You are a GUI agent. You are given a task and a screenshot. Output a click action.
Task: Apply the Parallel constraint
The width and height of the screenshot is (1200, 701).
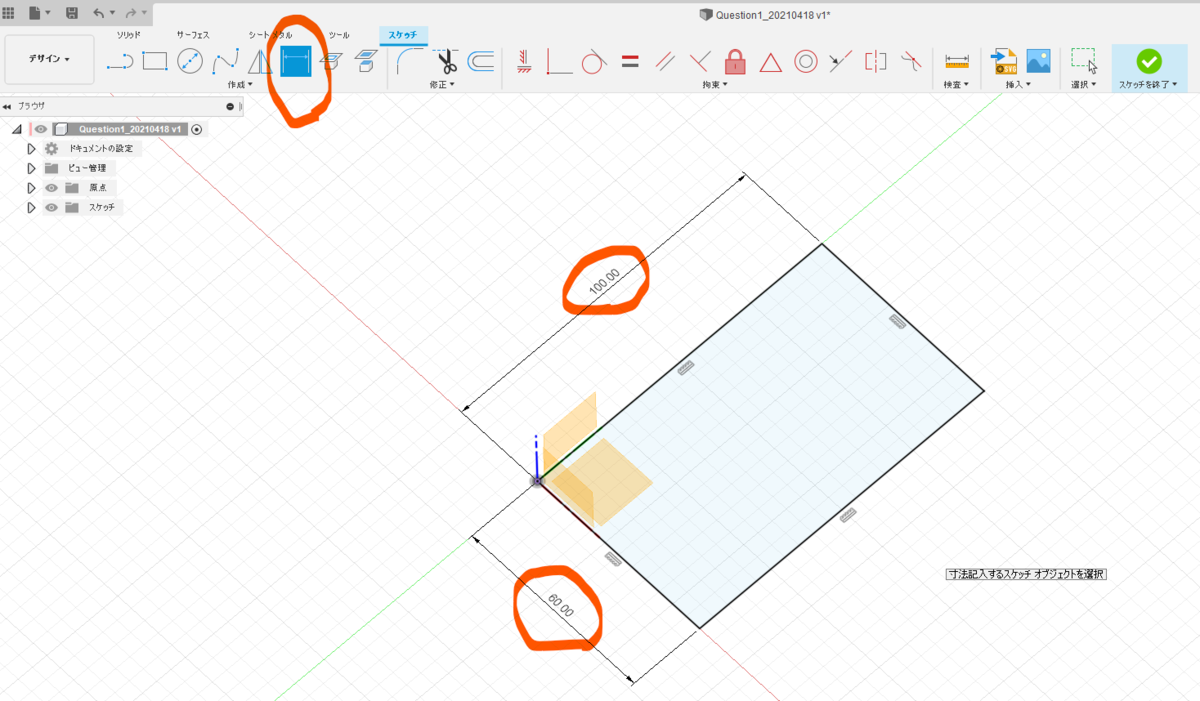pos(665,61)
